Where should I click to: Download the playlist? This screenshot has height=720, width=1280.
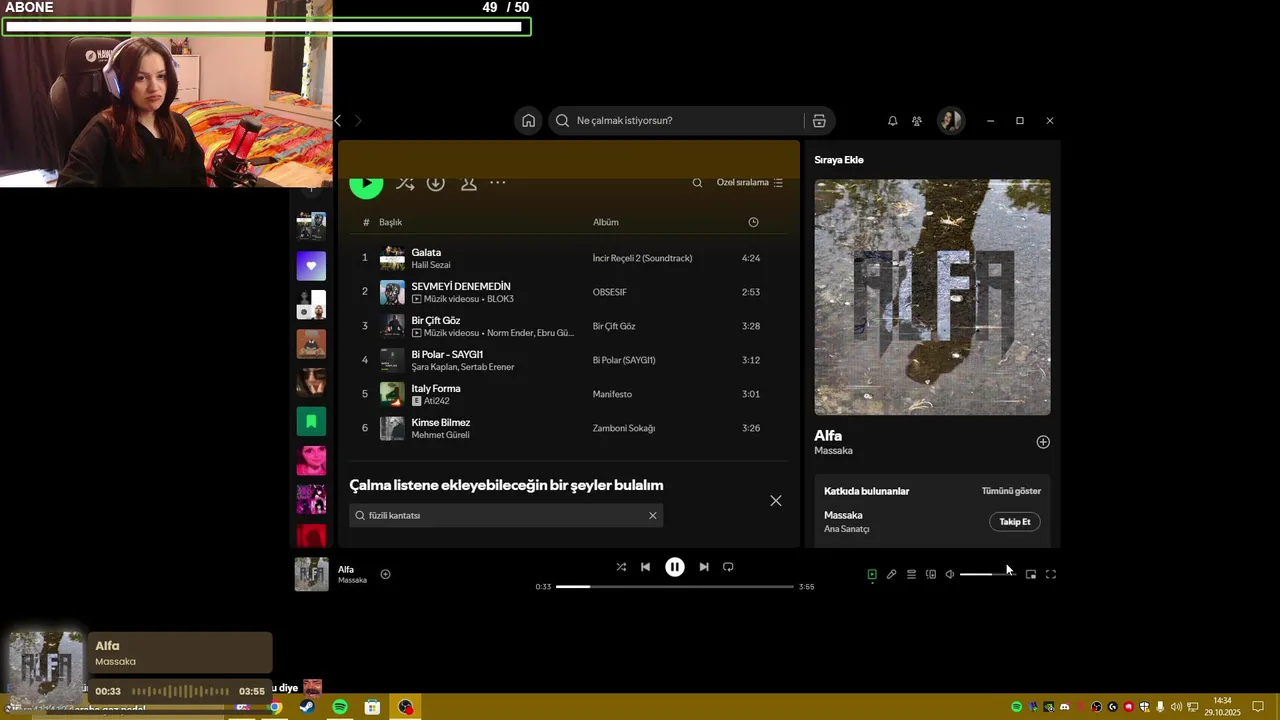click(x=436, y=183)
